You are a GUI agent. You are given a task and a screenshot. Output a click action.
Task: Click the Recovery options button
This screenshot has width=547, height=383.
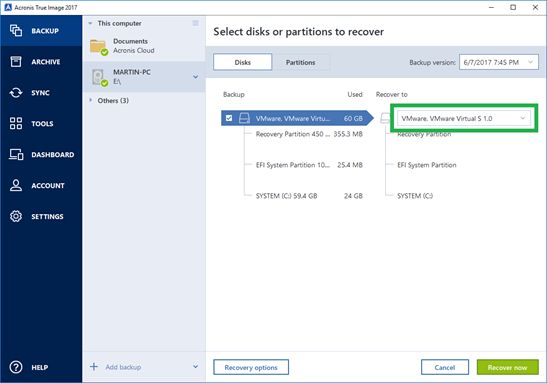(251, 367)
